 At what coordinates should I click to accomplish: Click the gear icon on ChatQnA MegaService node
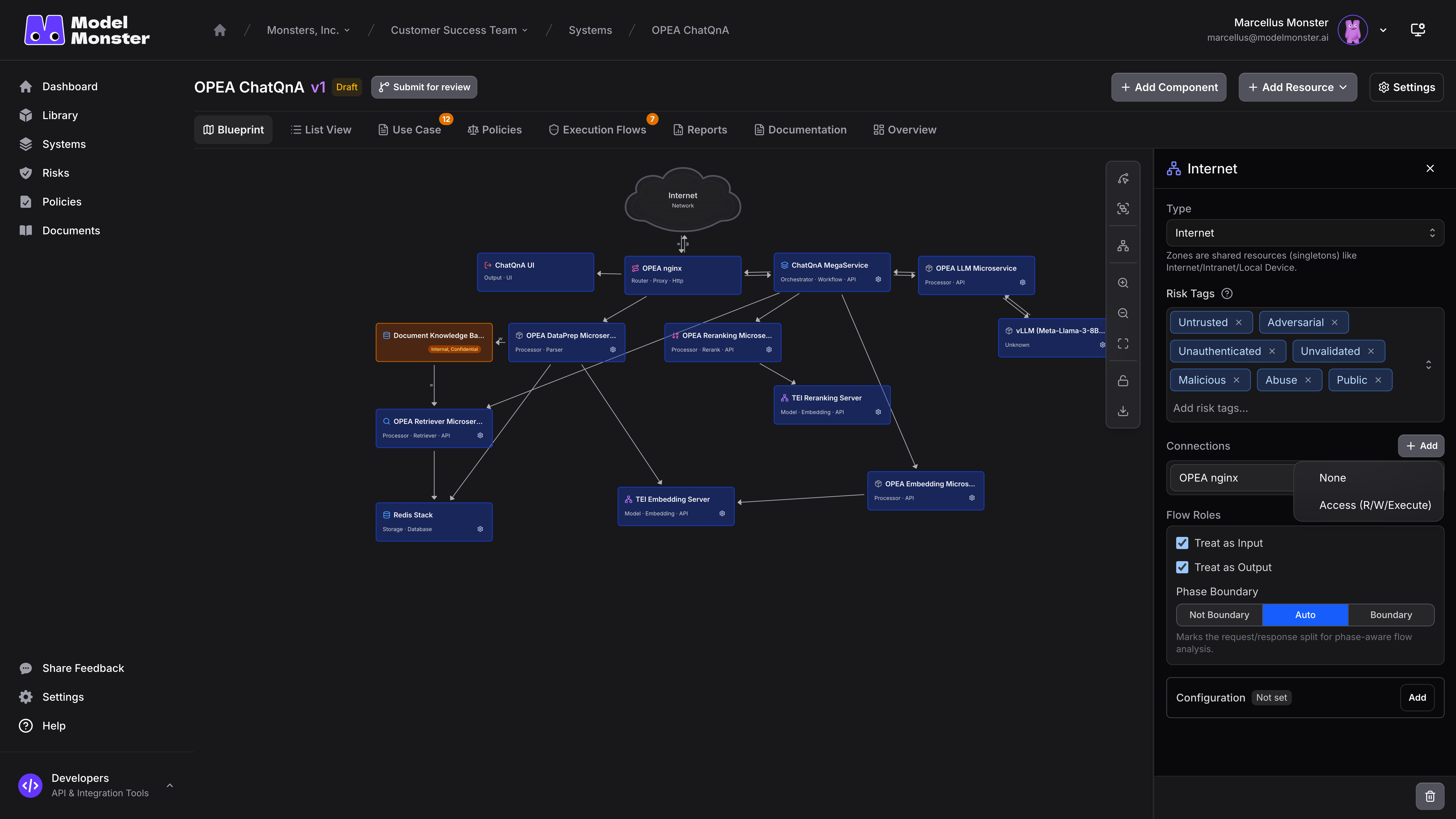(x=878, y=279)
